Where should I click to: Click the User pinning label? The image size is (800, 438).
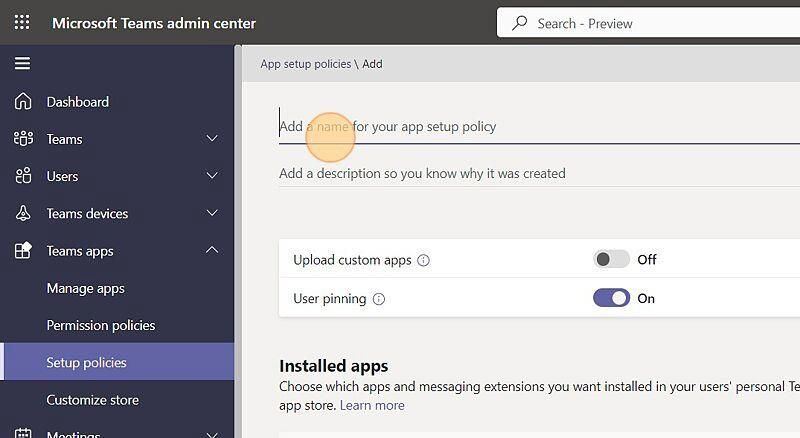(x=330, y=299)
